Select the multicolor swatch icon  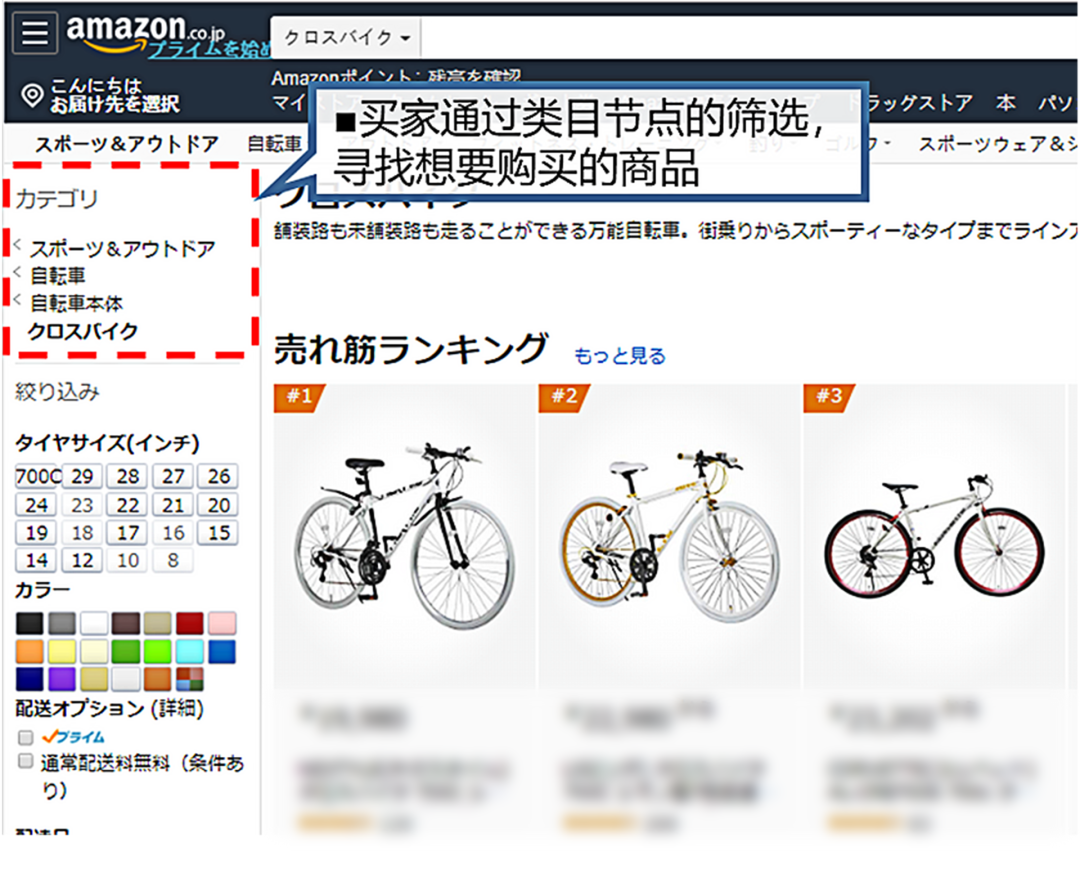coord(189,678)
